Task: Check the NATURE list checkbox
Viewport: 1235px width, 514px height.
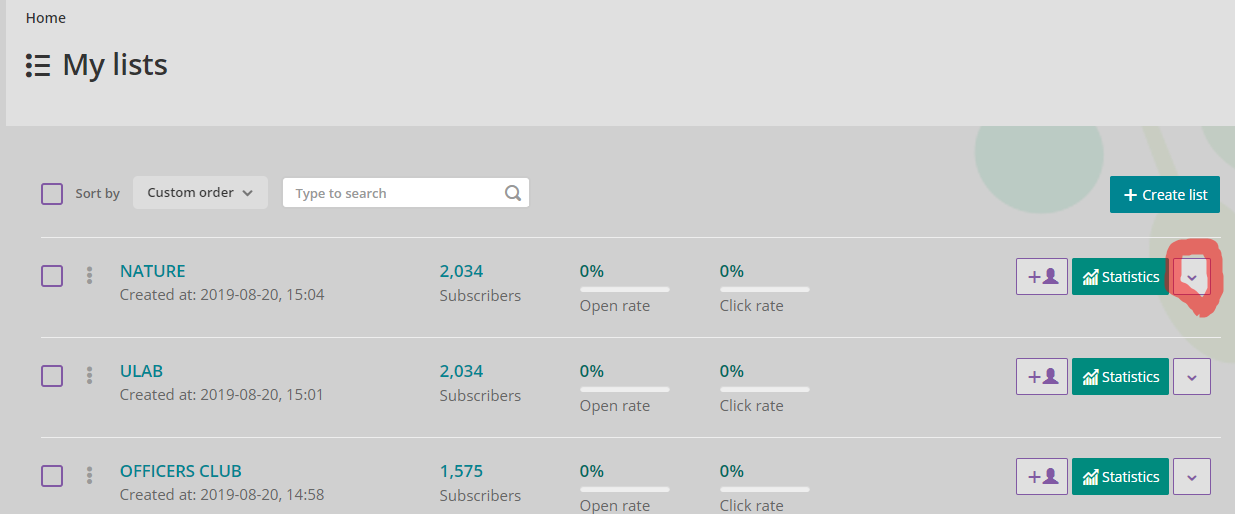Action: [x=52, y=276]
